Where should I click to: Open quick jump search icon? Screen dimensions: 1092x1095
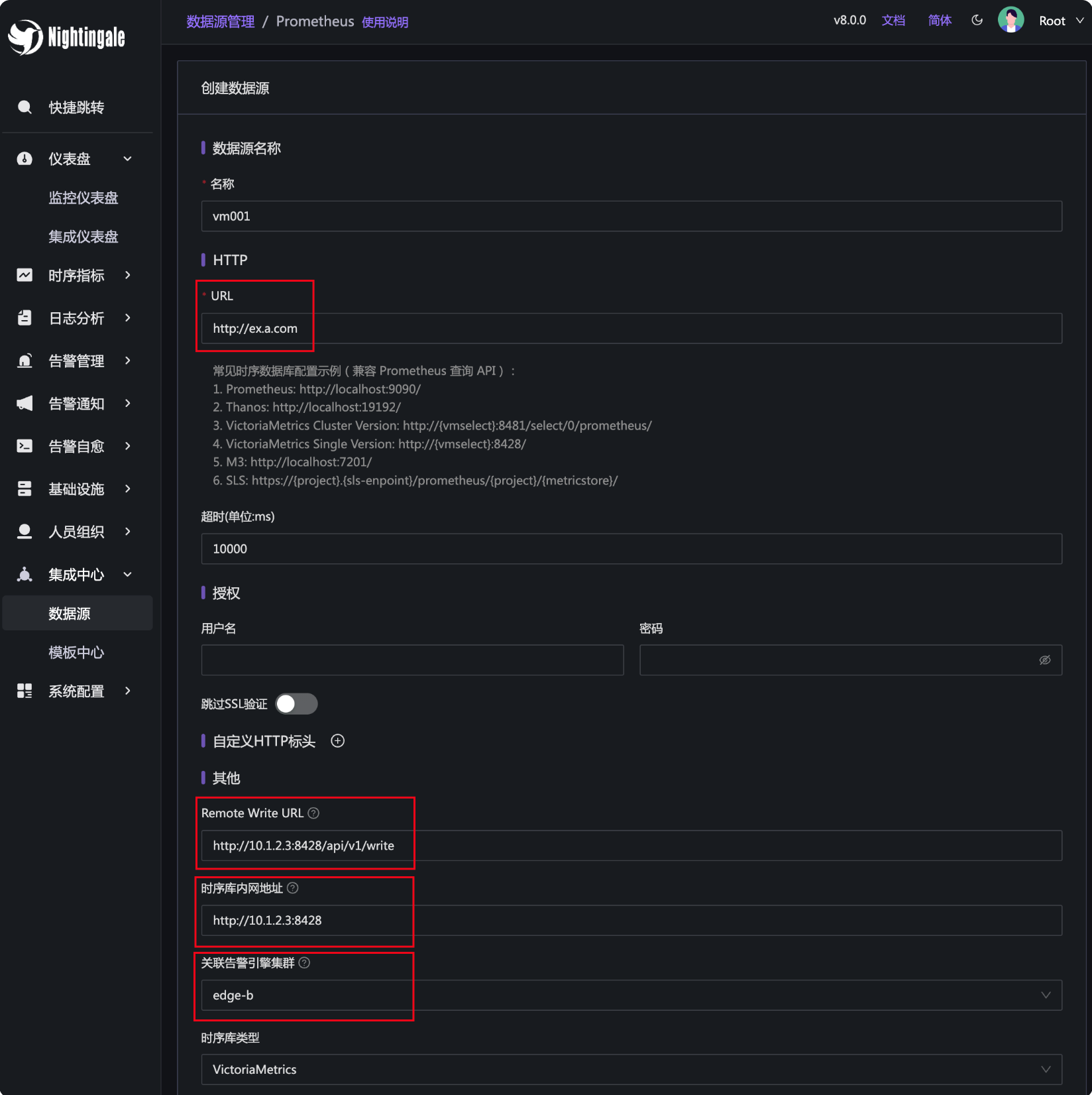[x=25, y=107]
